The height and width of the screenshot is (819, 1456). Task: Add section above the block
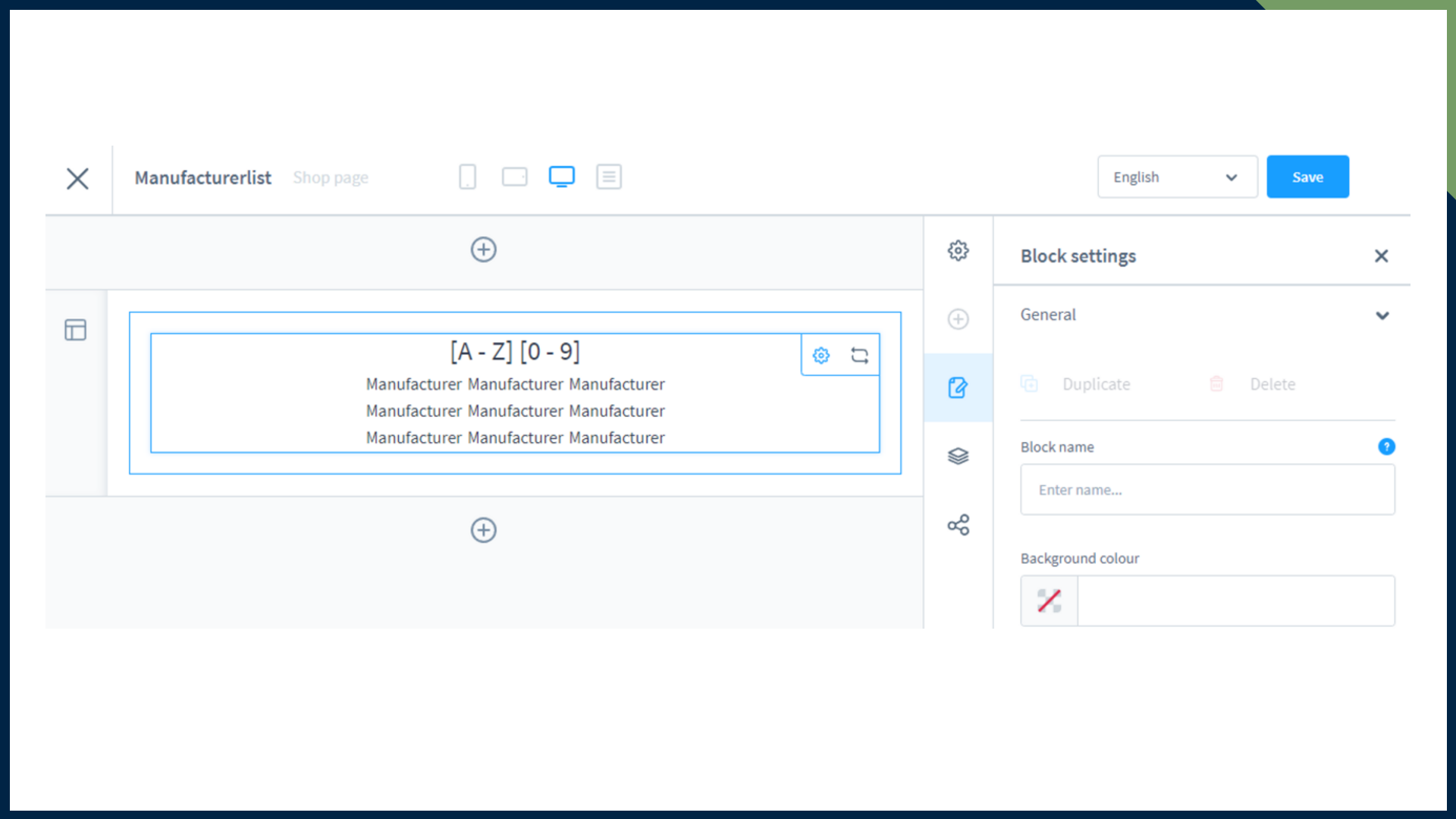(x=483, y=249)
